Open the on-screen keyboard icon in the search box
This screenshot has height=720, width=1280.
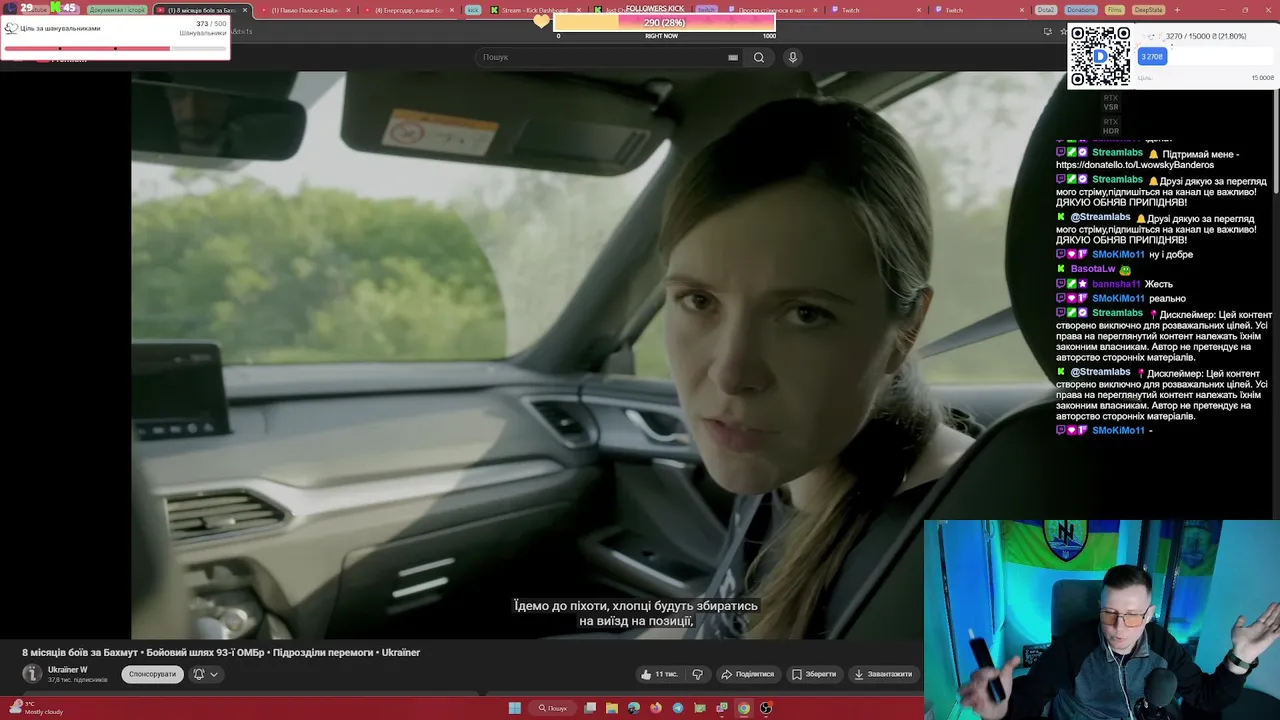[x=733, y=57]
